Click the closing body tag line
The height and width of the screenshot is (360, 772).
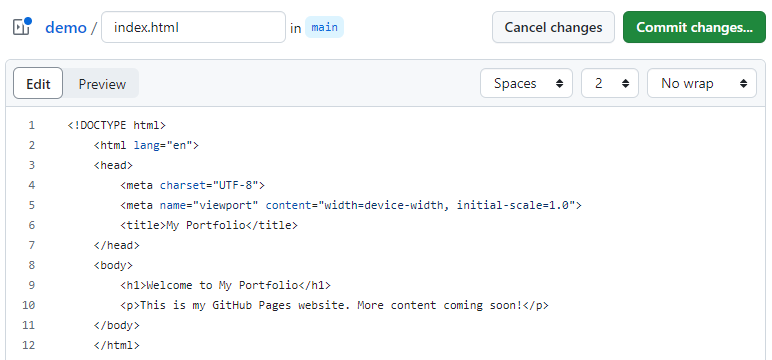[117, 325]
